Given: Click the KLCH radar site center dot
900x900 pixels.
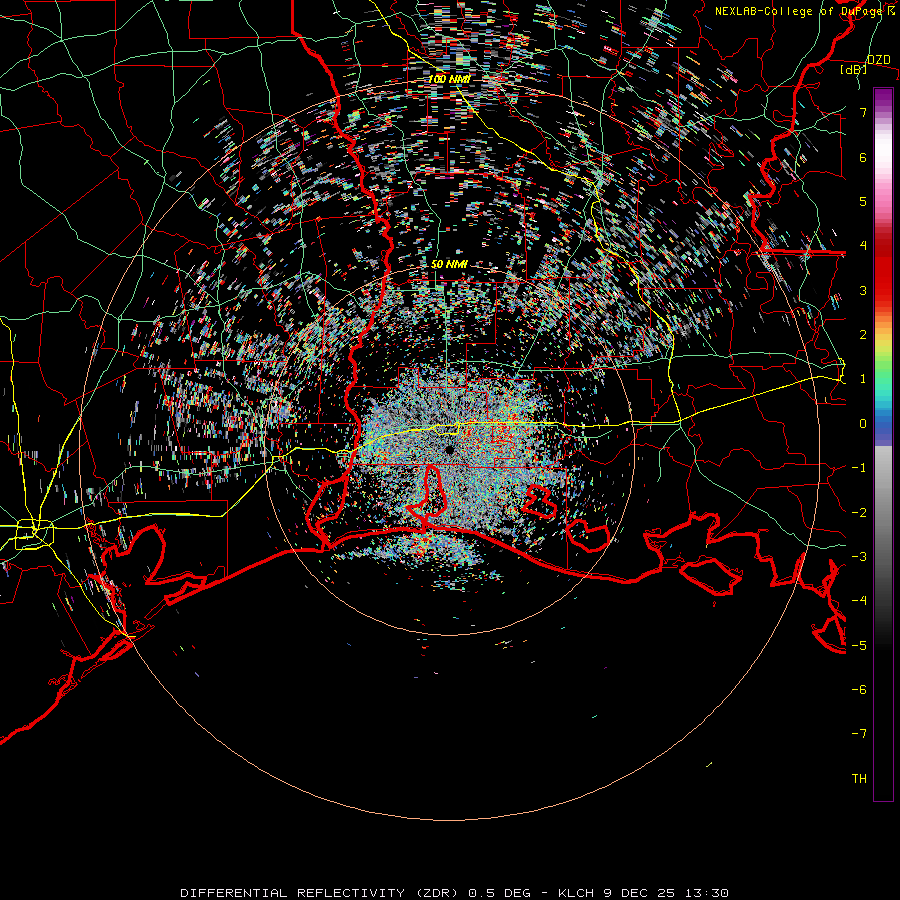Looking at the screenshot, I should coord(449,450).
